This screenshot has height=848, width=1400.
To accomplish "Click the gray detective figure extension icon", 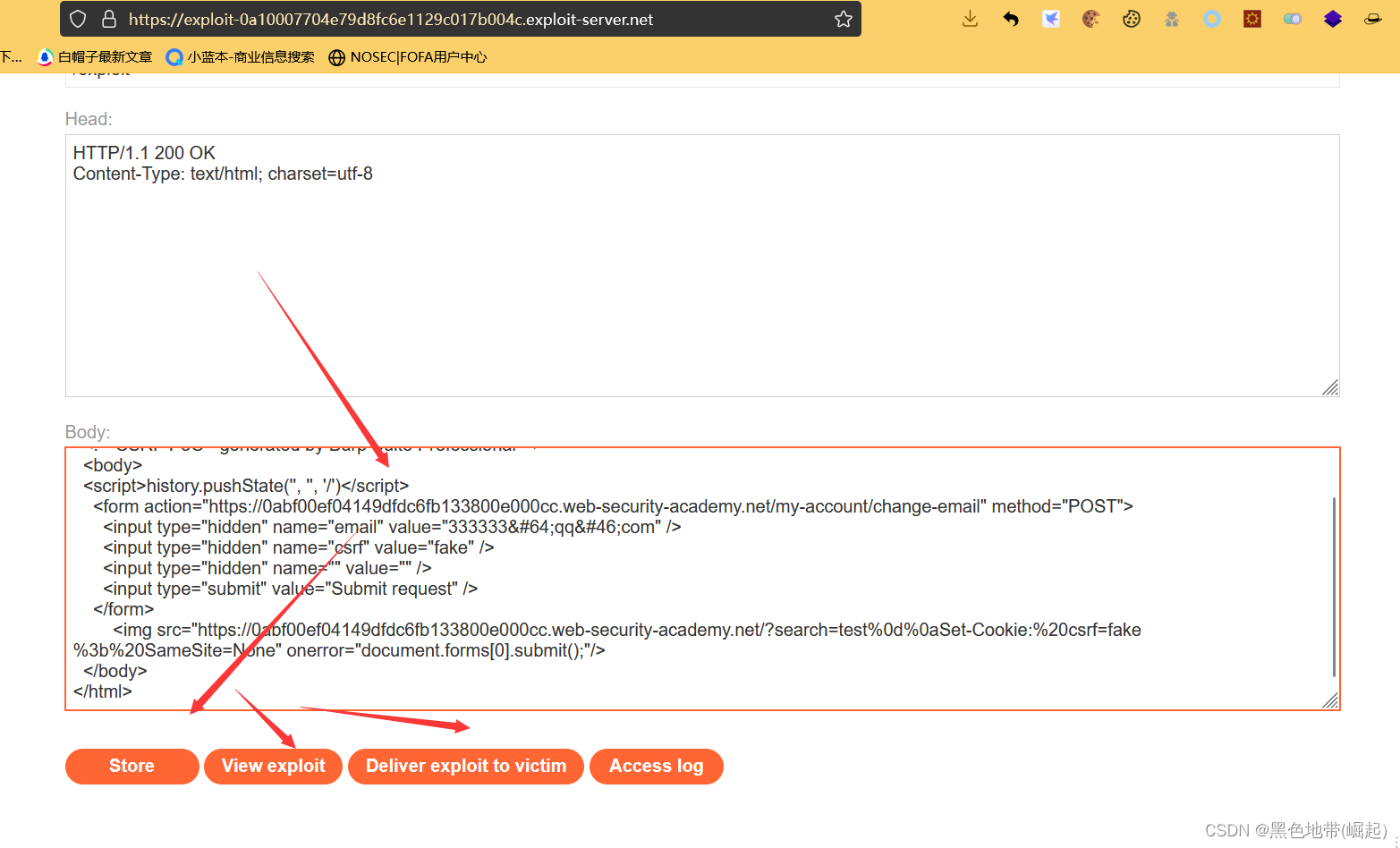I will tap(1172, 19).
